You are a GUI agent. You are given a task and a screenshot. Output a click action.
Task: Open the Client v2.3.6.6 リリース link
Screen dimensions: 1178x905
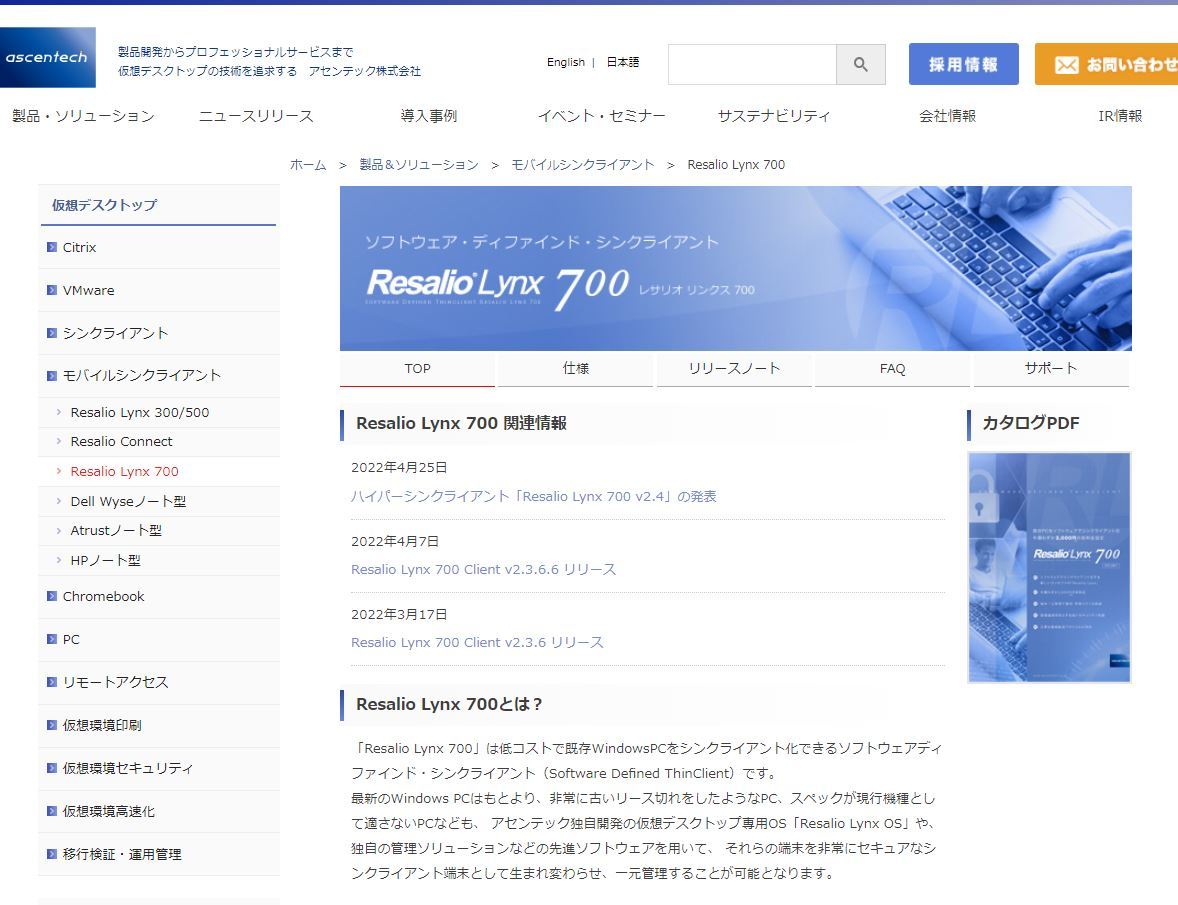coord(483,569)
